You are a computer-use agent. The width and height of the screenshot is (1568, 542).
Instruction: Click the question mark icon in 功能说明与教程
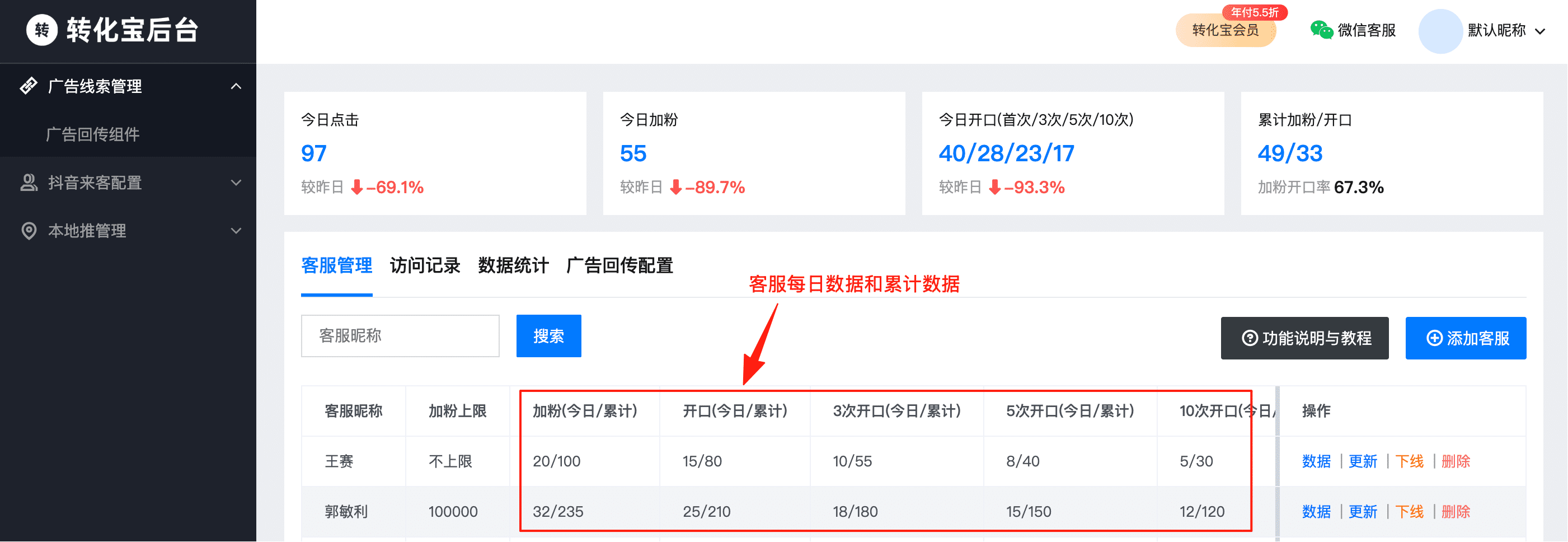click(x=1249, y=338)
